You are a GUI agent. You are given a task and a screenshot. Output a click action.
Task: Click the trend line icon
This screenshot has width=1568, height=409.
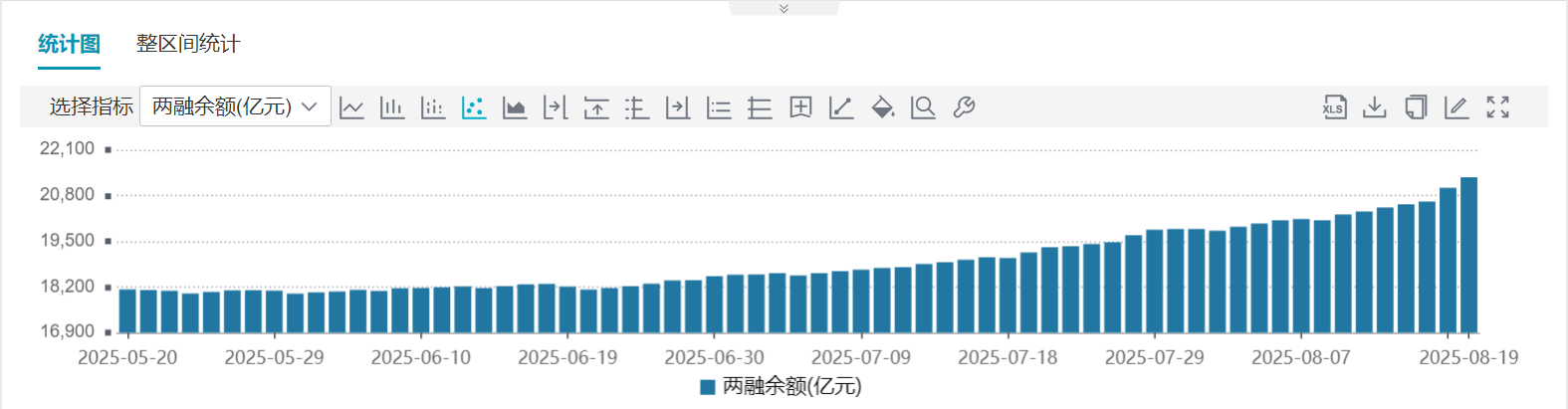click(841, 107)
